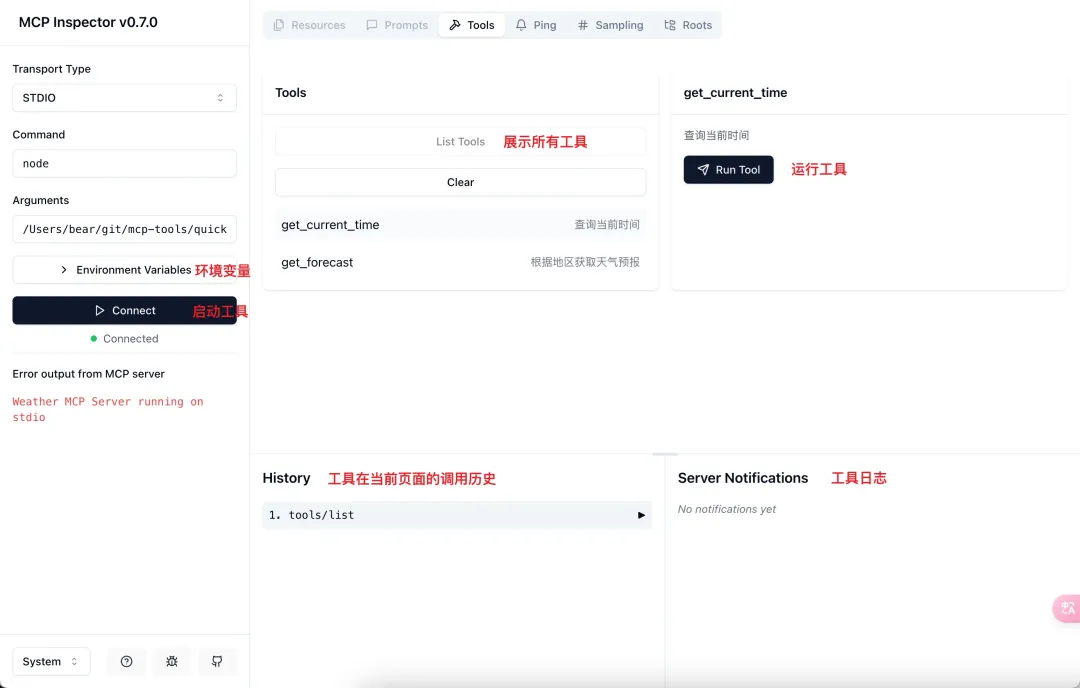Click the Run Tool button
1080x688 pixels.
click(x=728, y=169)
